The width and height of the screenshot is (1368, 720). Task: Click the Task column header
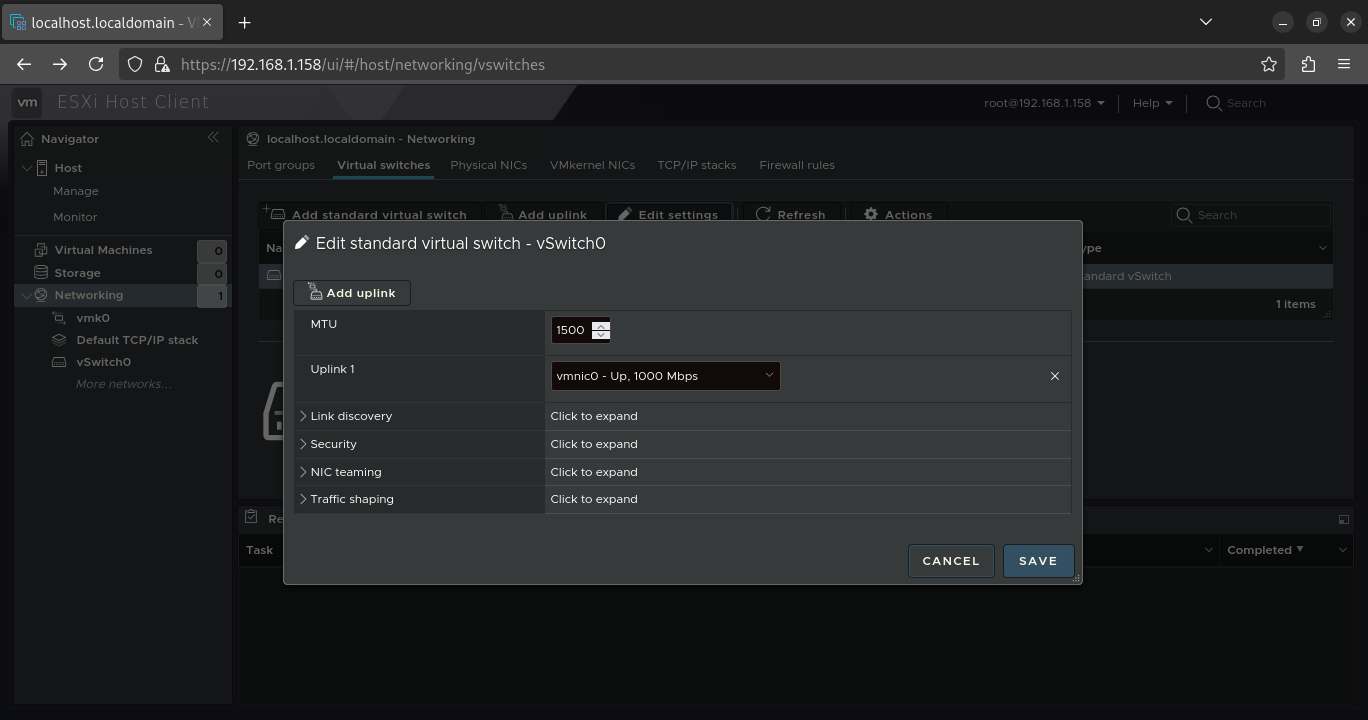coord(259,550)
